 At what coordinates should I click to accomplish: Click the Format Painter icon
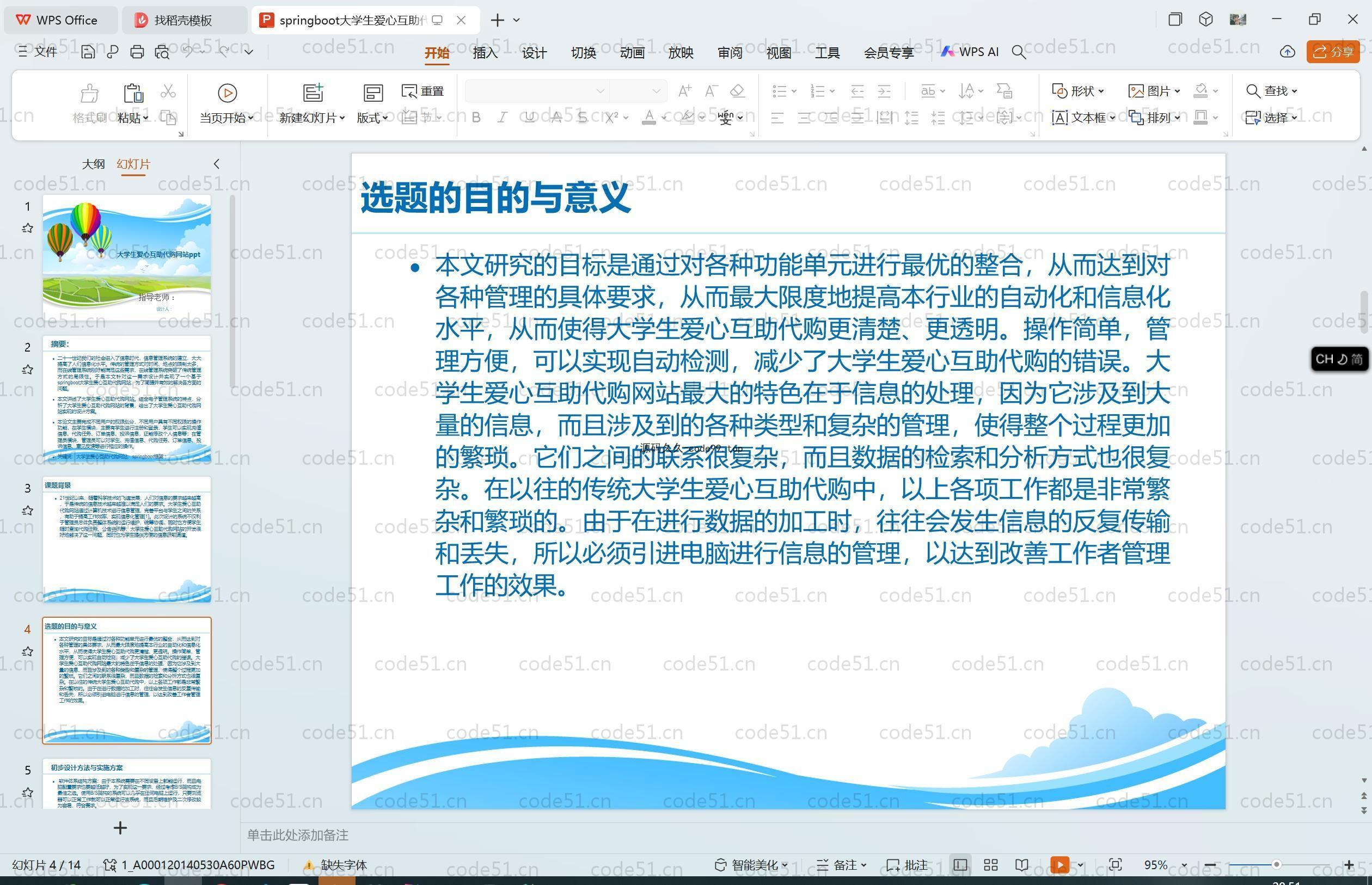[89, 93]
